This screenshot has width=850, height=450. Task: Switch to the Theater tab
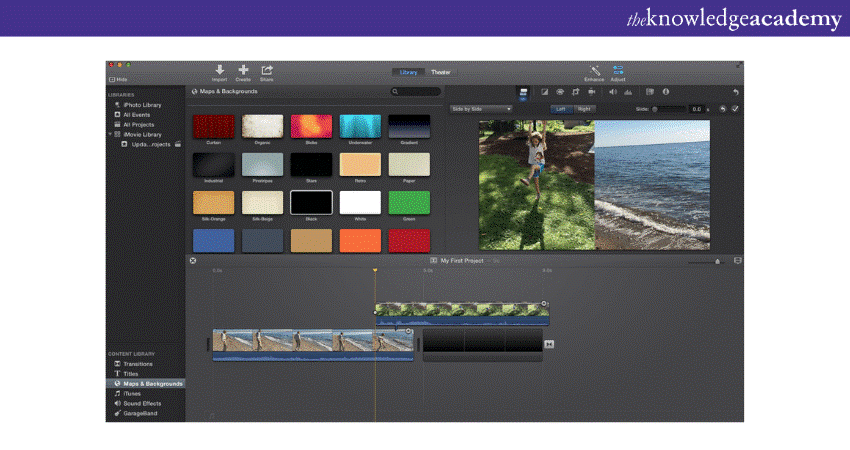click(441, 72)
